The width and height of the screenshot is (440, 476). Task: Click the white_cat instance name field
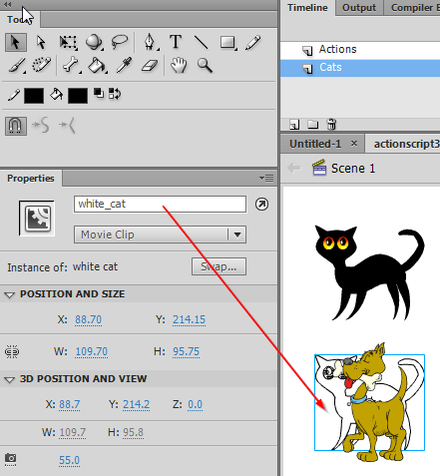(x=160, y=204)
